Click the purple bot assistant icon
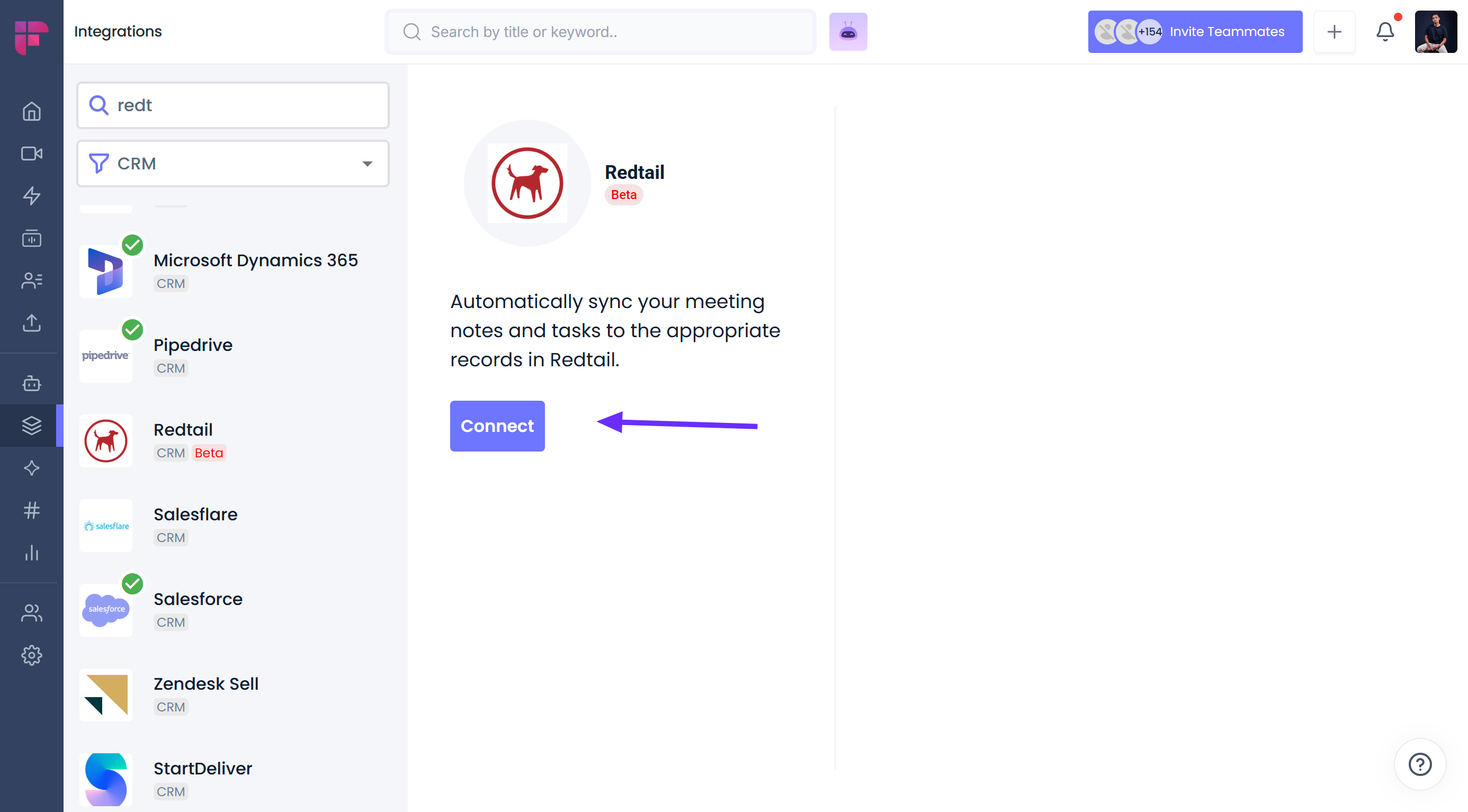Screen dimensions: 1468x812 (x=847, y=32)
